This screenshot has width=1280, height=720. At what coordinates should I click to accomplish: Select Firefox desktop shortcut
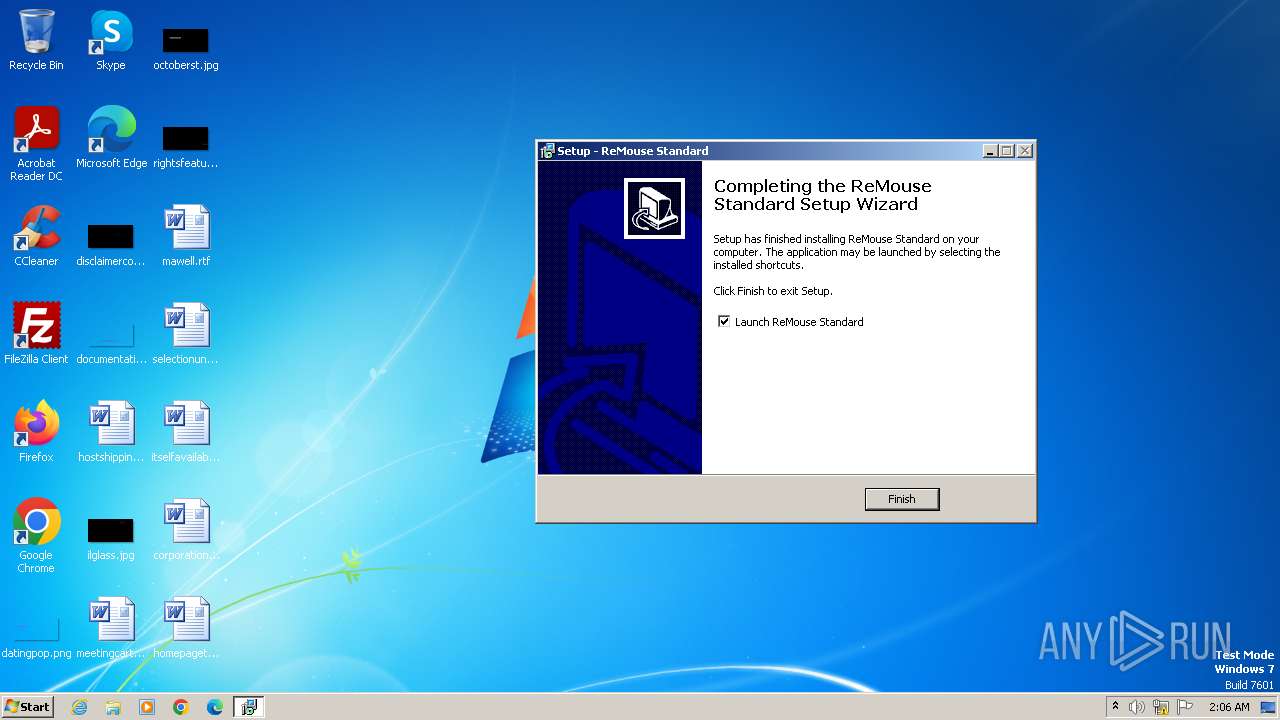(x=36, y=432)
